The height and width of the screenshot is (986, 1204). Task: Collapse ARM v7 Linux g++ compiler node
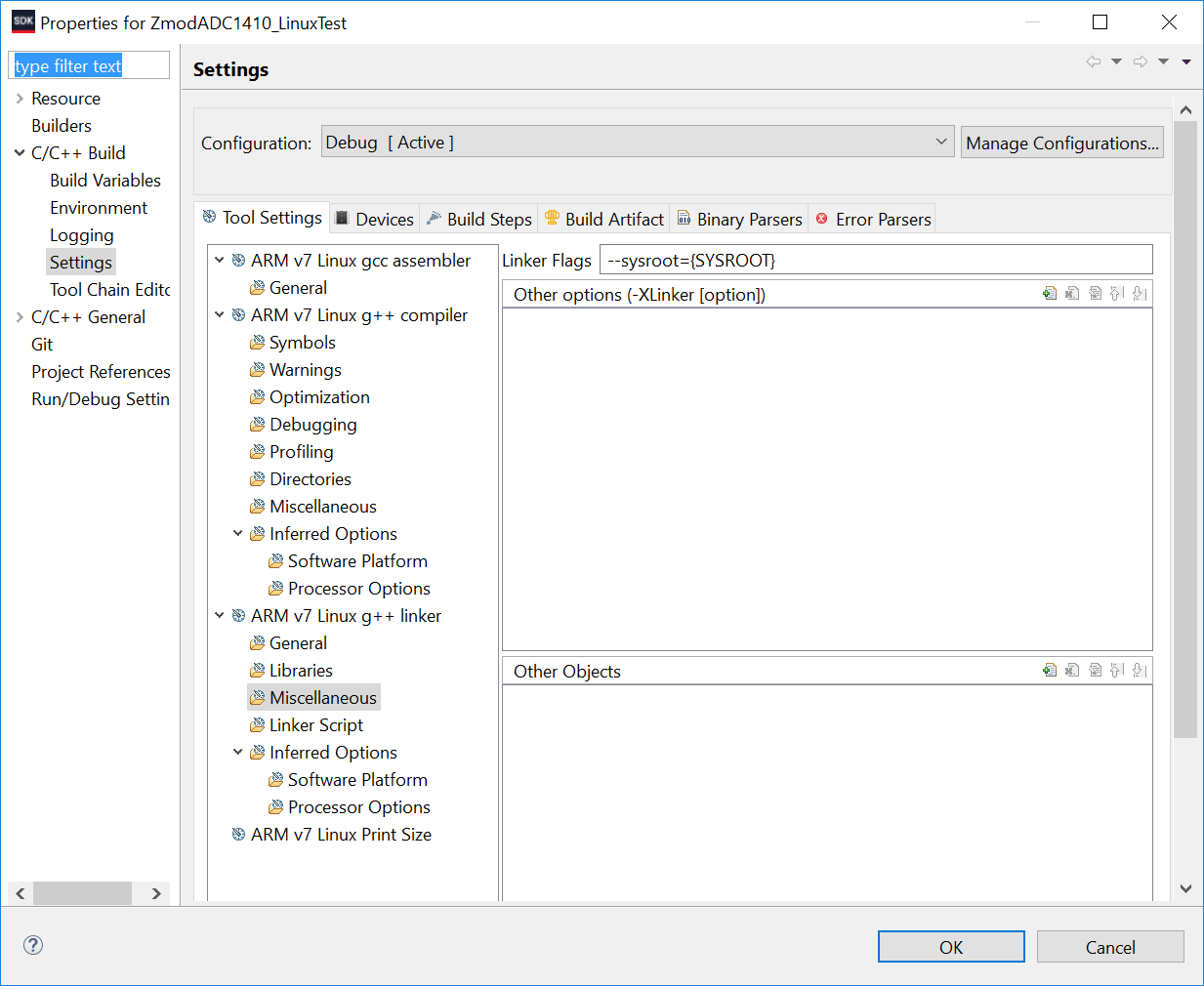click(220, 314)
